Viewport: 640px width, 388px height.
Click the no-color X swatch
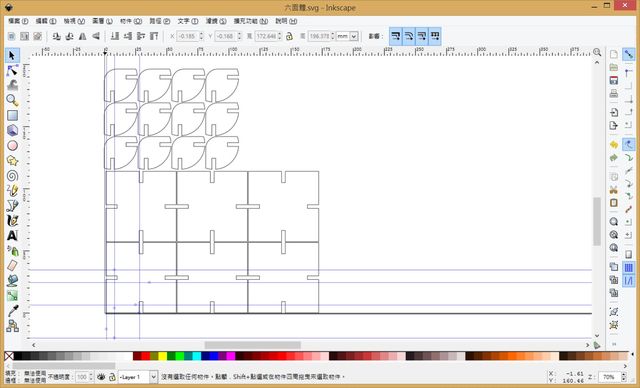point(9,357)
